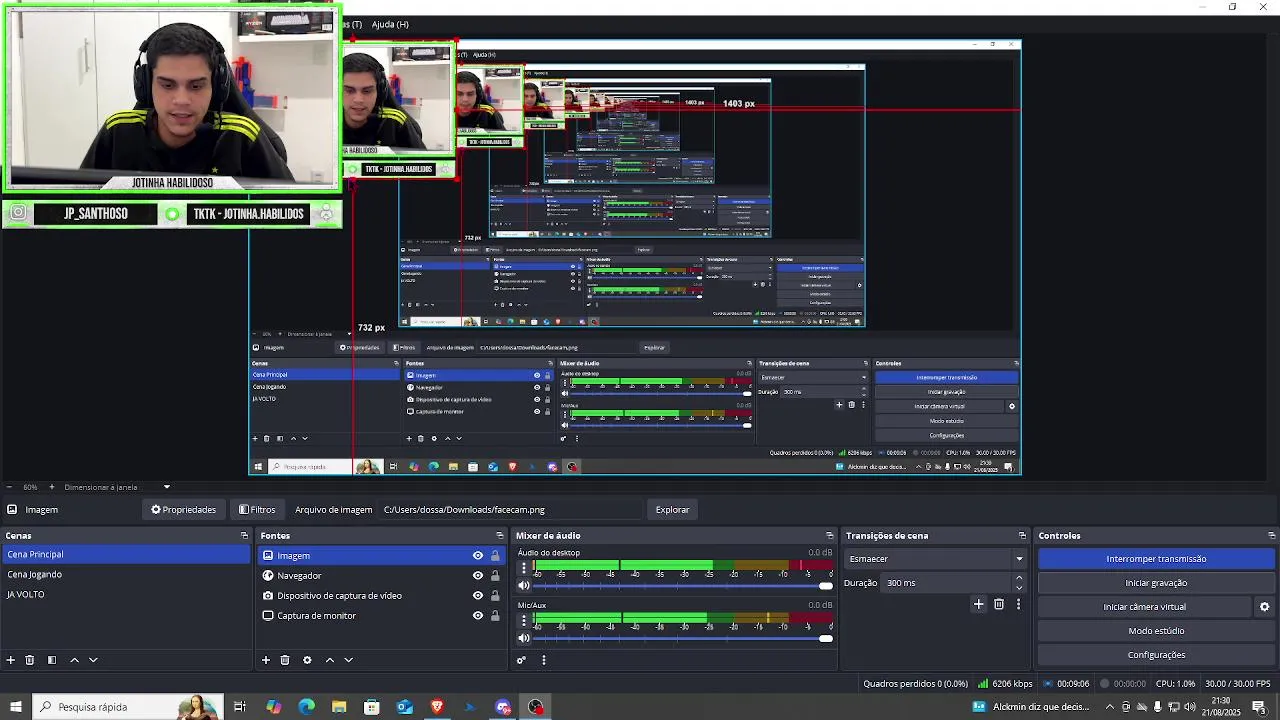1280x720 pixels.
Task: Select Cena Jogando scene
Action: coord(126,575)
